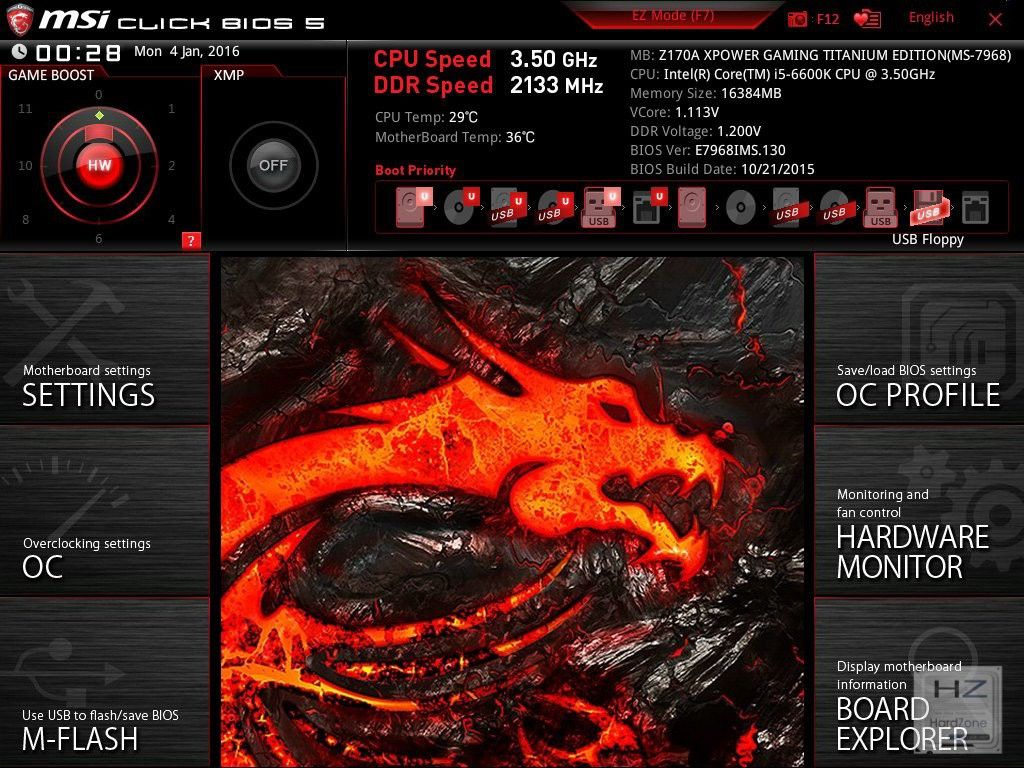Select the UEFI optical disc boot icon

(461, 207)
